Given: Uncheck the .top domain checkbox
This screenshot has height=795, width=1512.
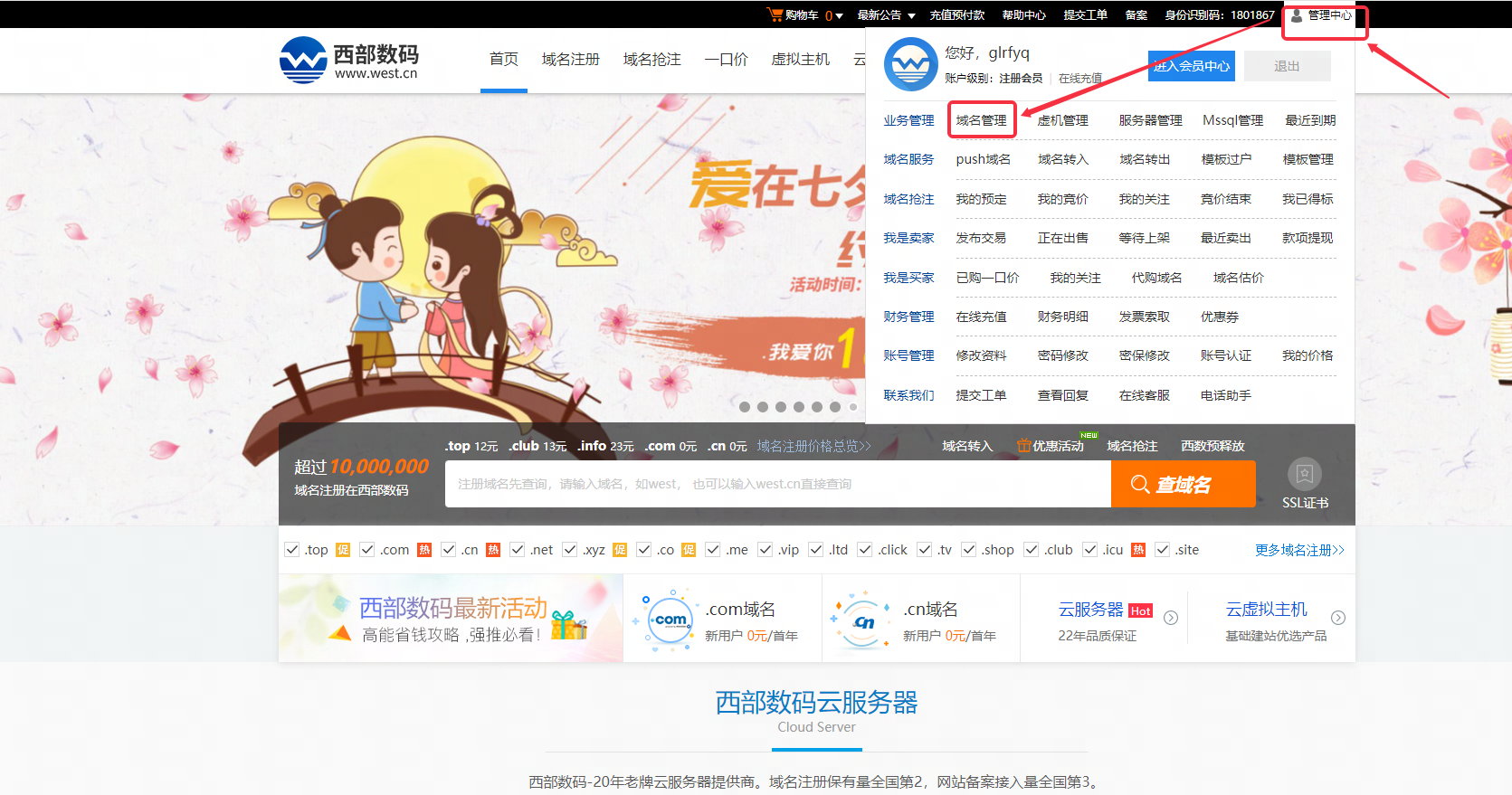Looking at the screenshot, I should [292, 550].
